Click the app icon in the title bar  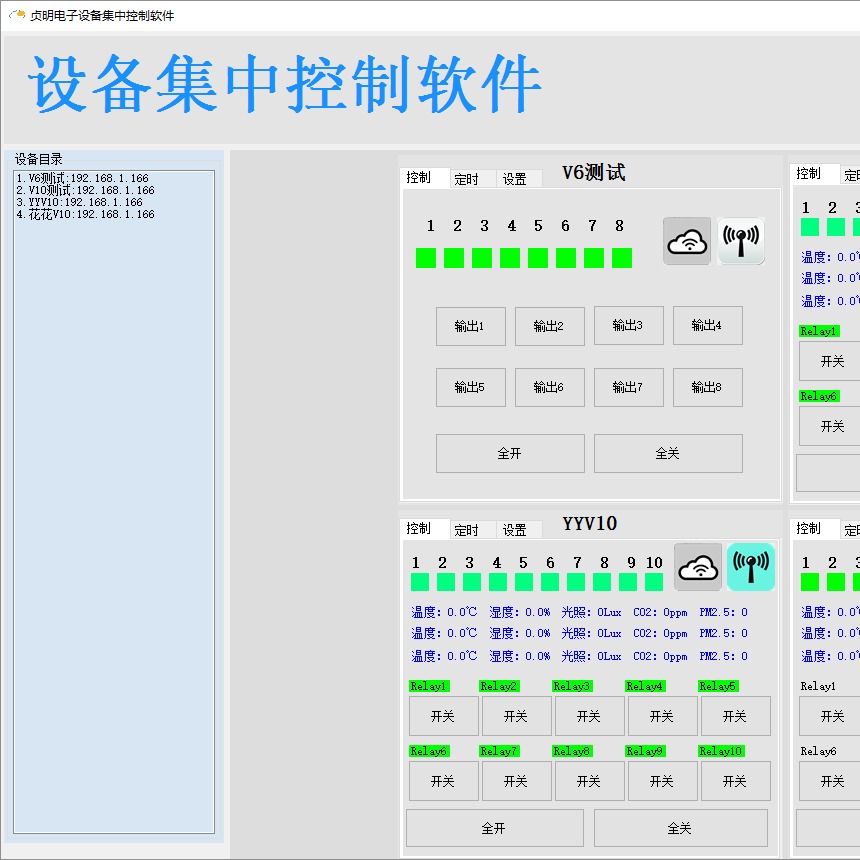click(17, 15)
